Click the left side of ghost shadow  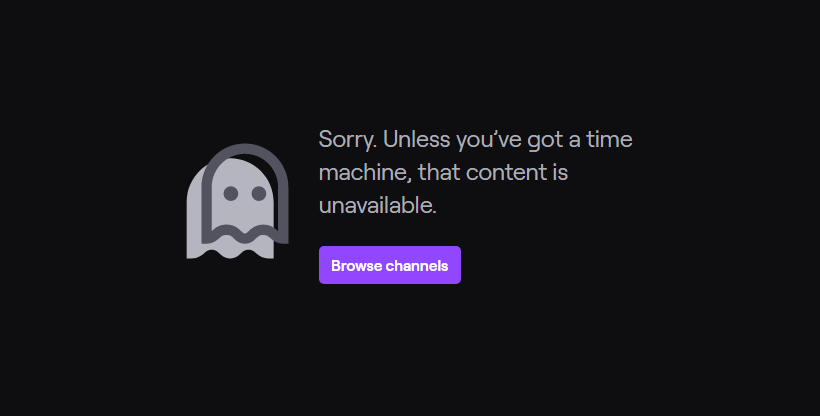(x=195, y=215)
